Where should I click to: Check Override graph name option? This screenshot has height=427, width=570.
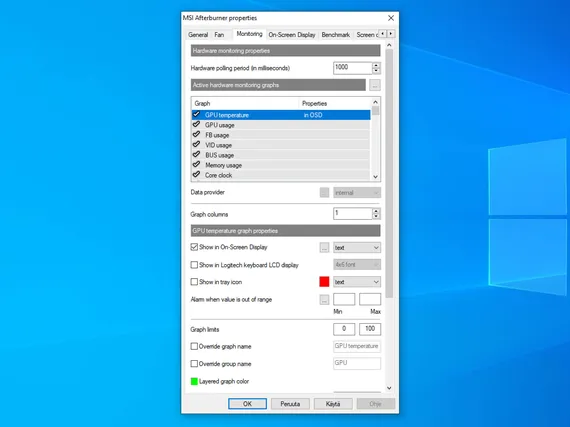194,346
